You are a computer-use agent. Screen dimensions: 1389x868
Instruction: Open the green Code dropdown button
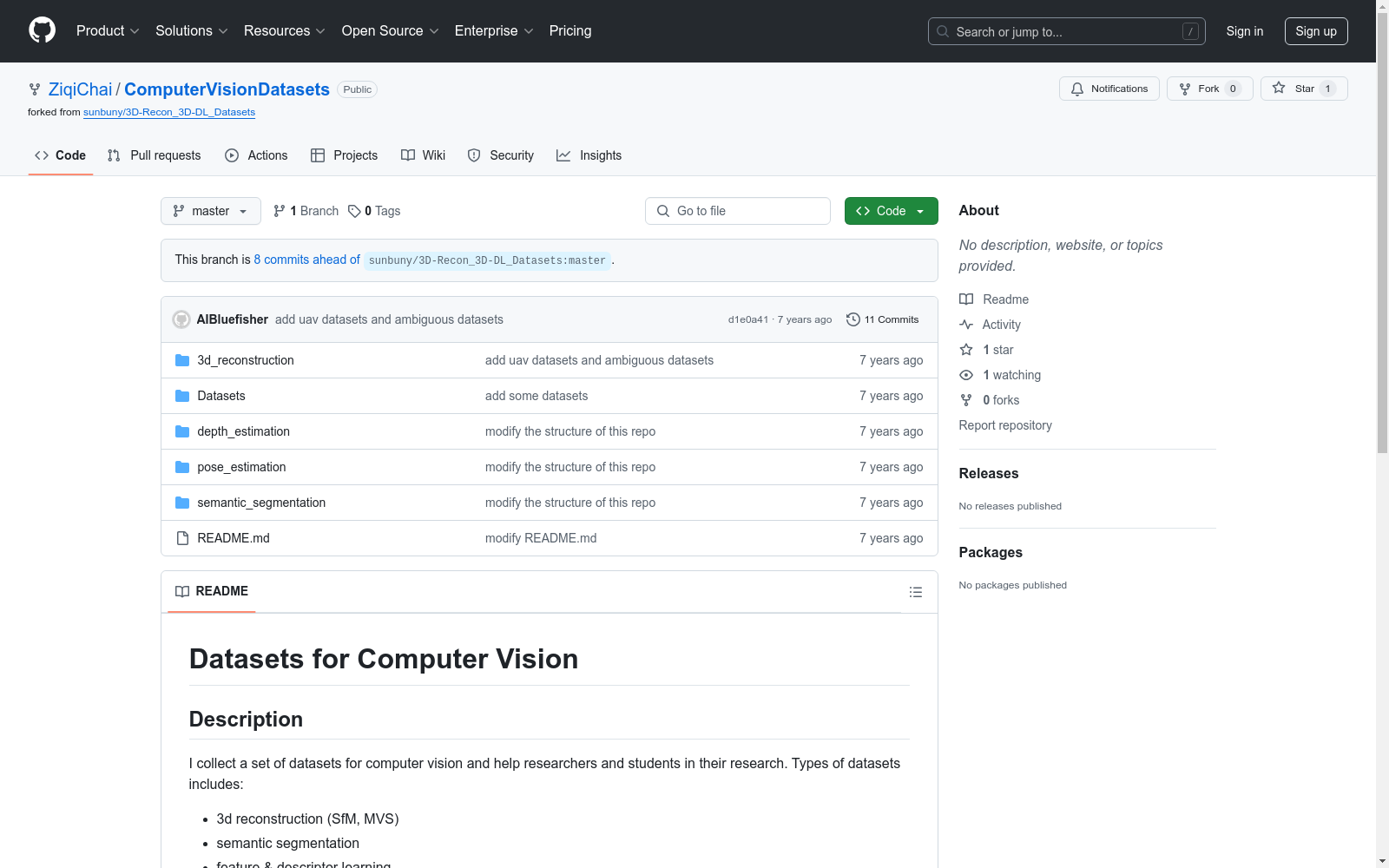point(891,211)
